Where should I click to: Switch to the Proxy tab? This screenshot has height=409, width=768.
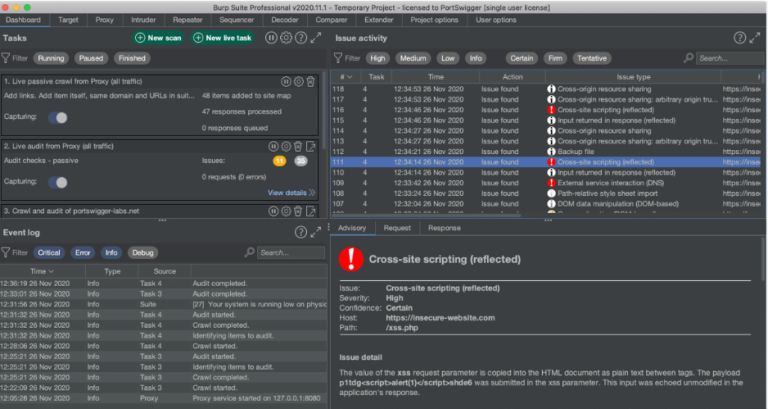click(104, 20)
